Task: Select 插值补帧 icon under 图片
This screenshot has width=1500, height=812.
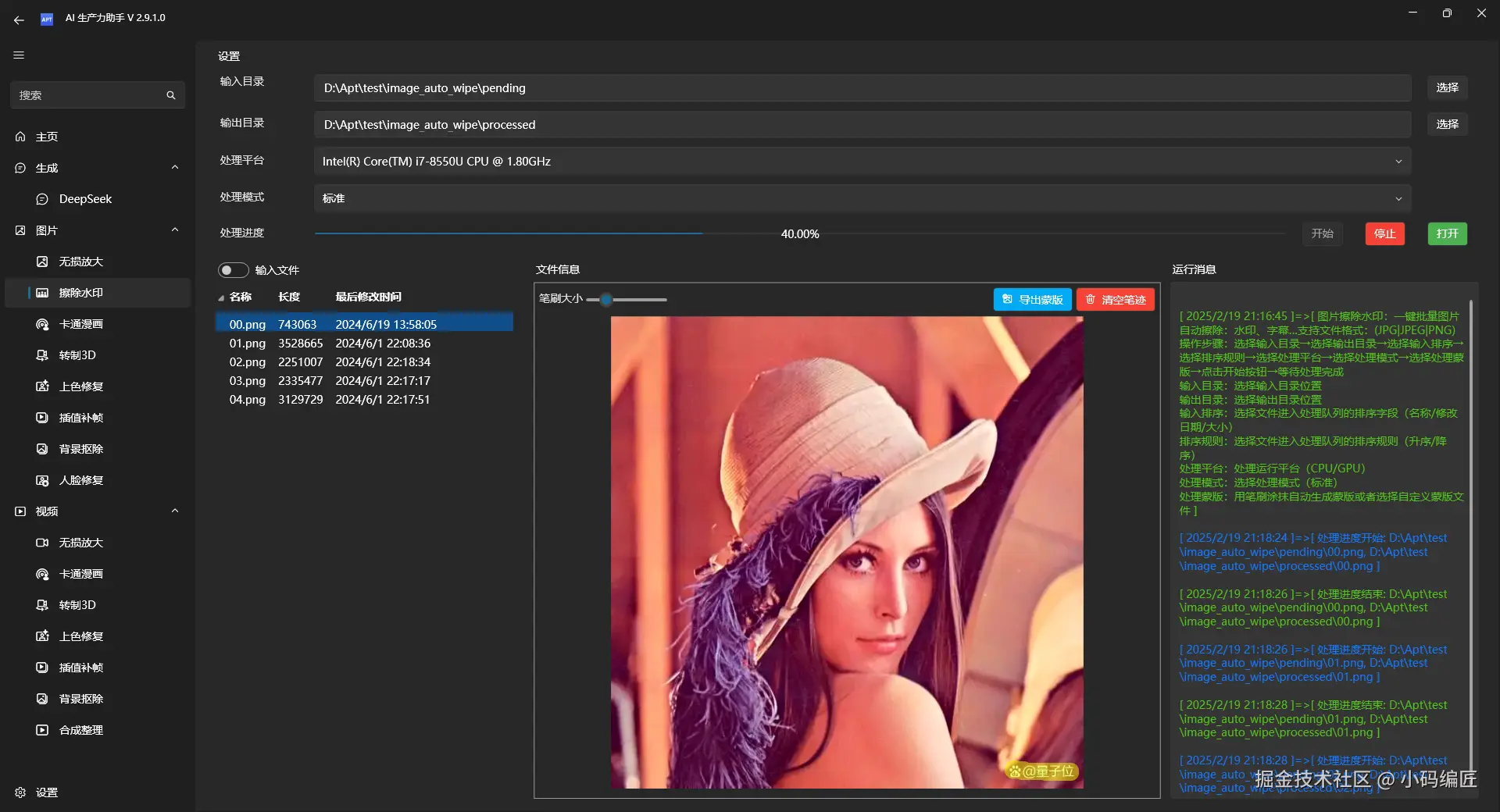Action: pyautogui.click(x=42, y=418)
